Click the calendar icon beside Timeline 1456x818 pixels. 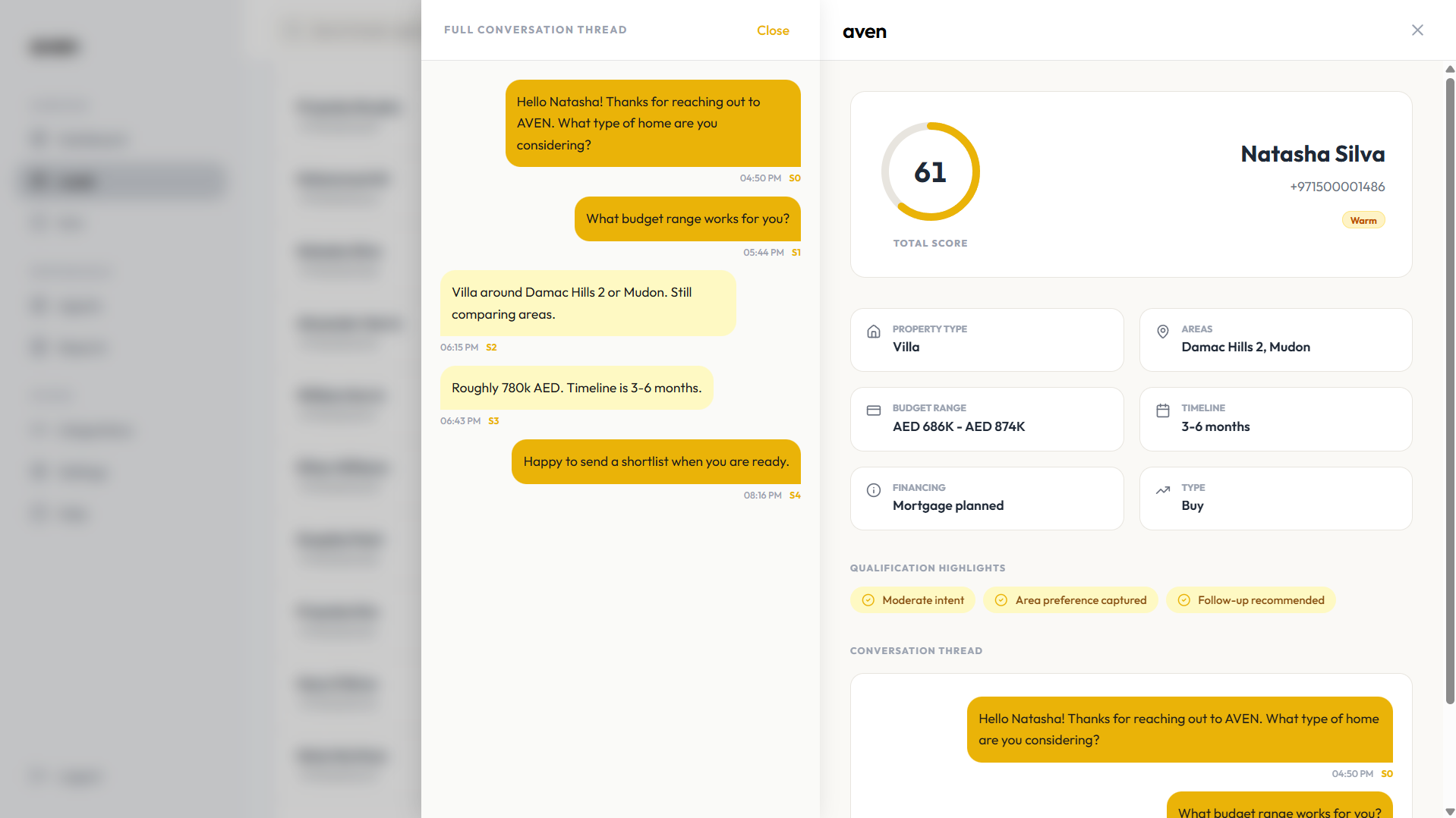pyautogui.click(x=1162, y=411)
